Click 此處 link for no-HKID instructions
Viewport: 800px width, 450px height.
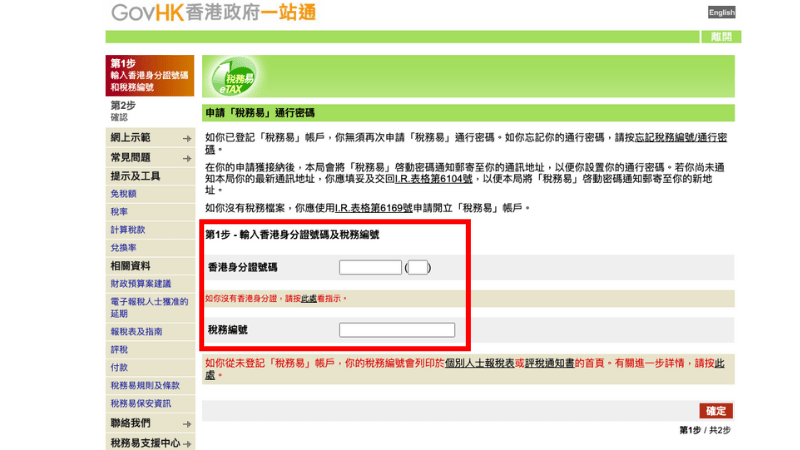click(309, 299)
